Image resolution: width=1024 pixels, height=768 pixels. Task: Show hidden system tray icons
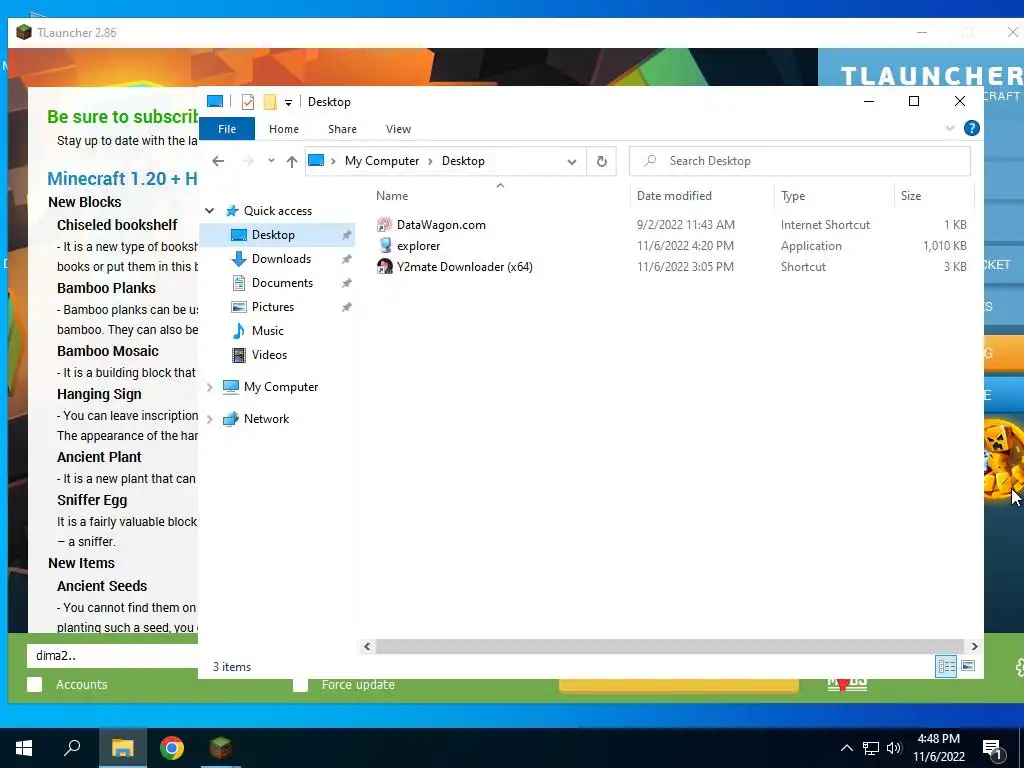pyautogui.click(x=846, y=748)
